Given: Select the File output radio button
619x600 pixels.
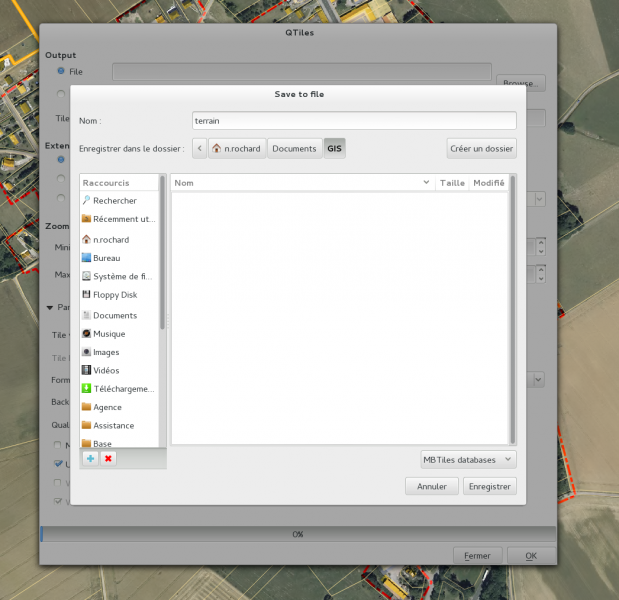Looking at the screenshot, I should pos(61,72).
